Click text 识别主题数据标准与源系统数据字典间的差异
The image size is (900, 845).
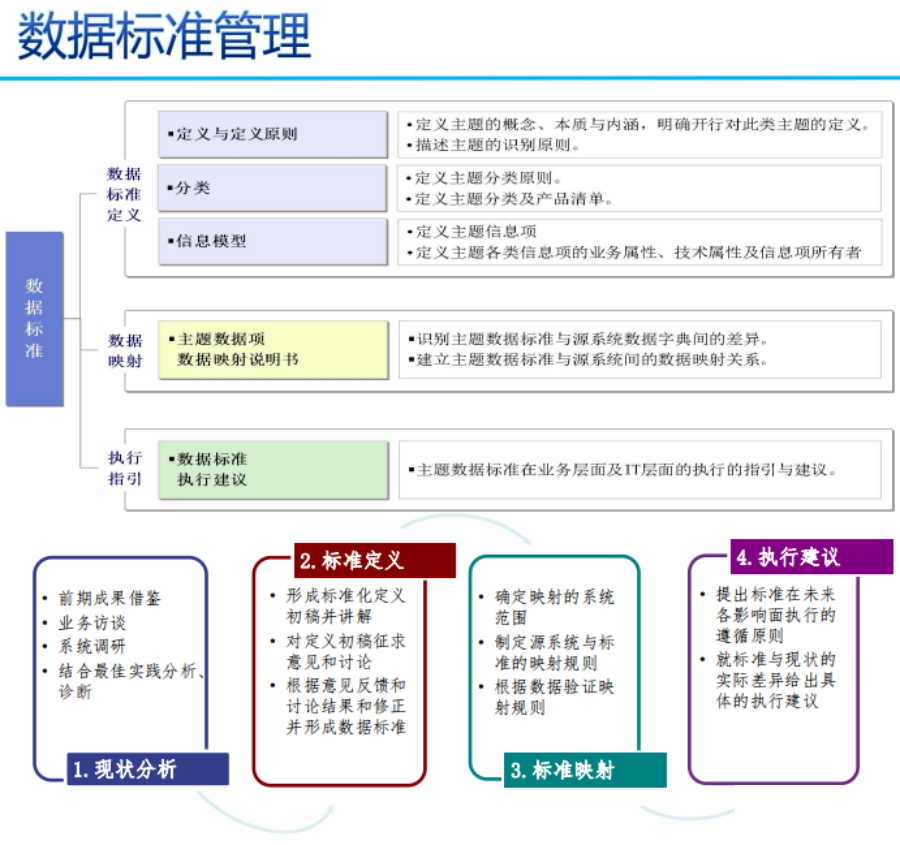[588, 339]
